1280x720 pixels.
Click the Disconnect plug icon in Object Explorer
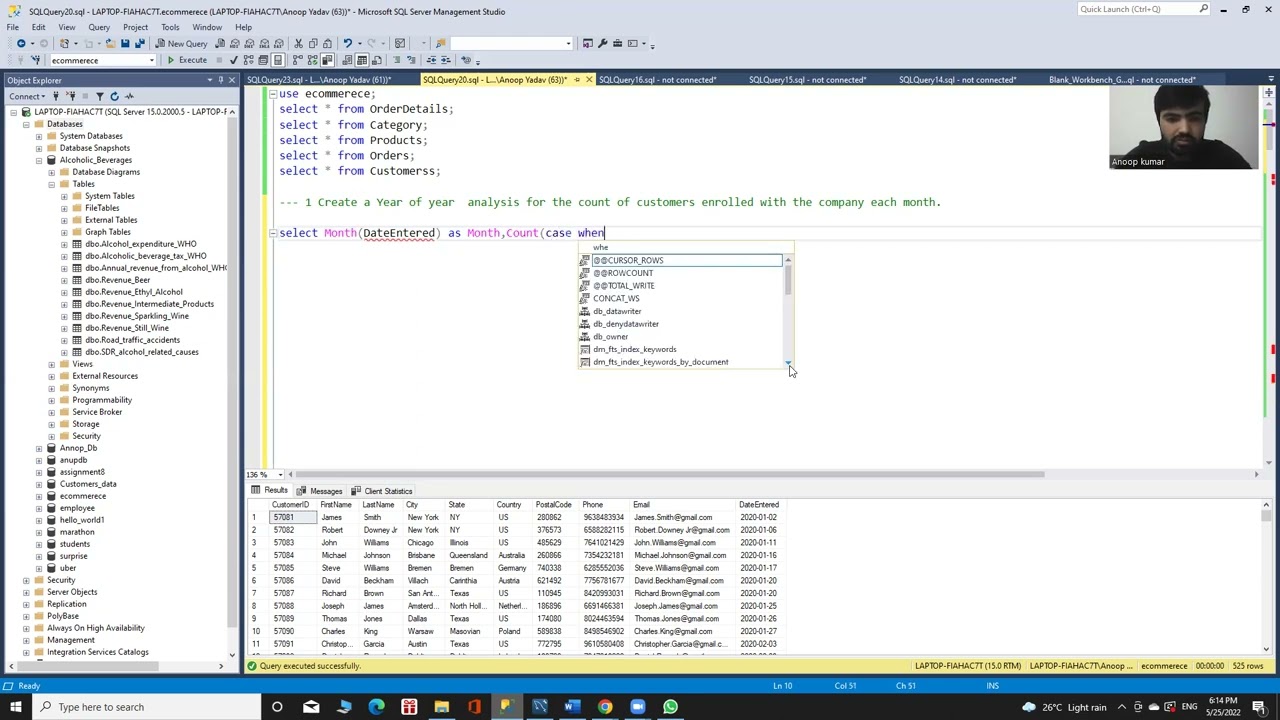(70, 96)
